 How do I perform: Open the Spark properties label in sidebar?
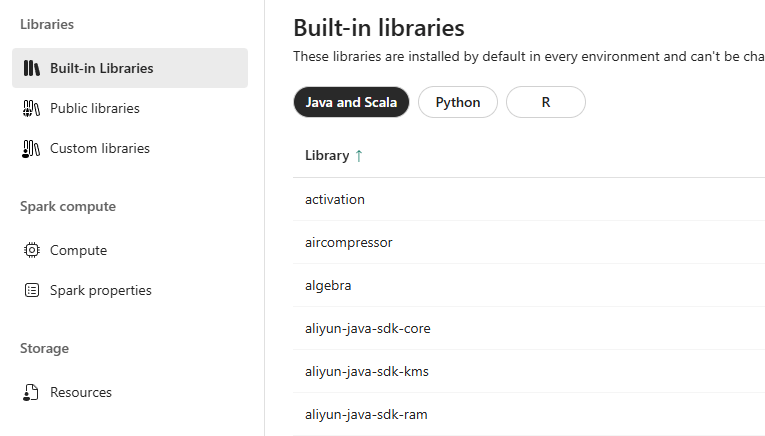click(x=101, y=290)
